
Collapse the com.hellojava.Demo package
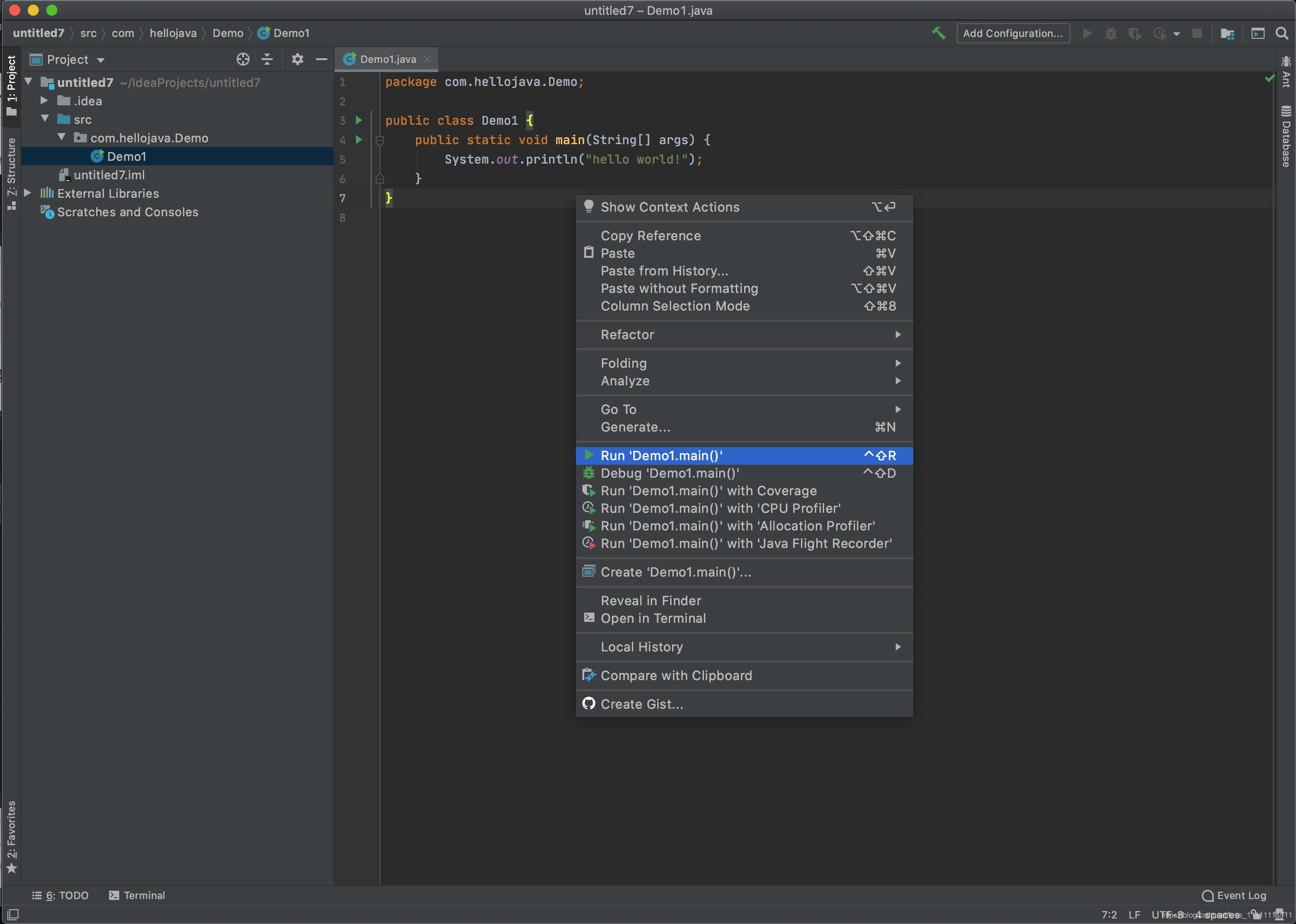click(61, 137)
